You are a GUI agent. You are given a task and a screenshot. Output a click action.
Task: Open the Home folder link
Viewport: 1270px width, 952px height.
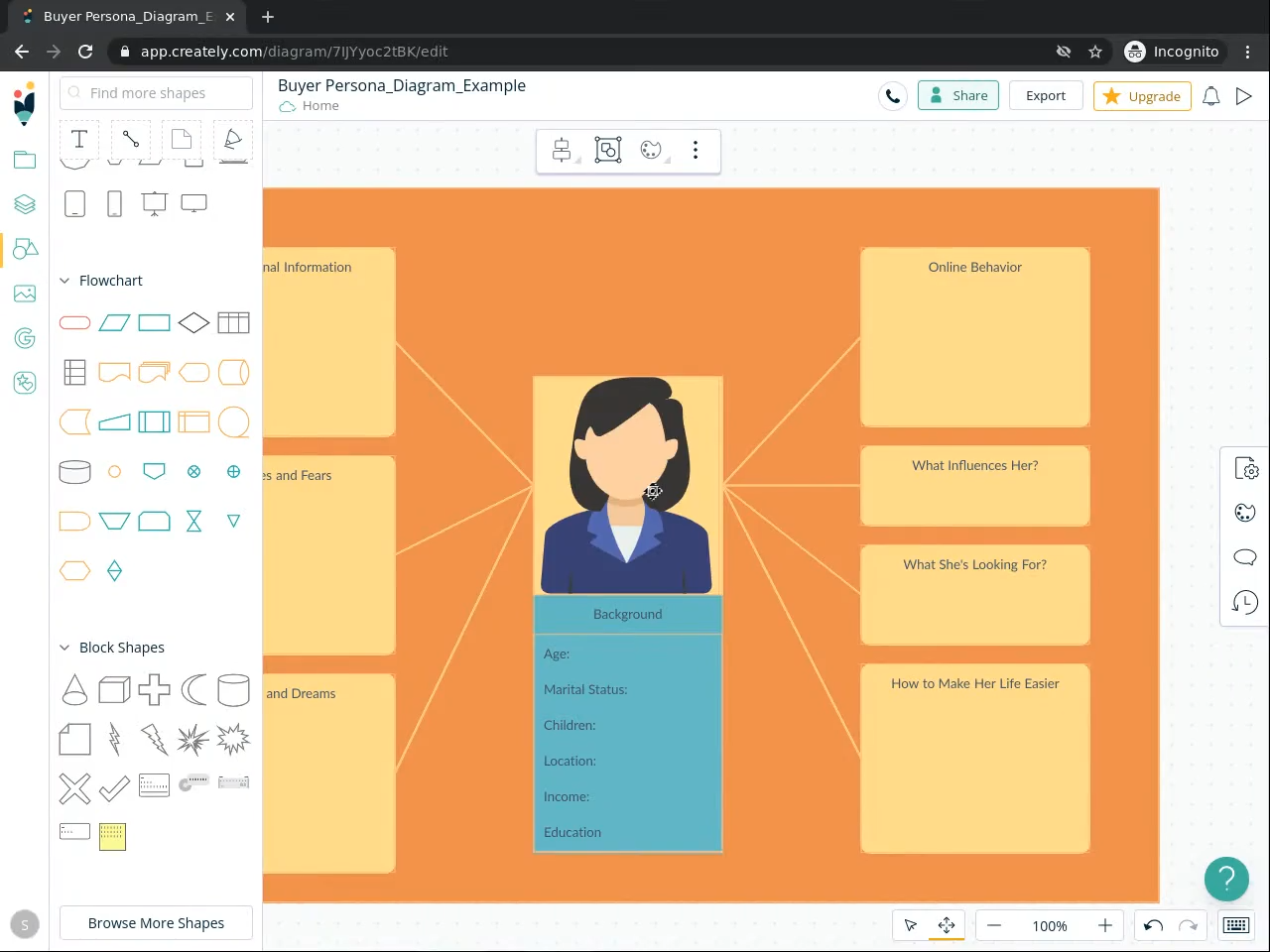click(x=319, y=106)
